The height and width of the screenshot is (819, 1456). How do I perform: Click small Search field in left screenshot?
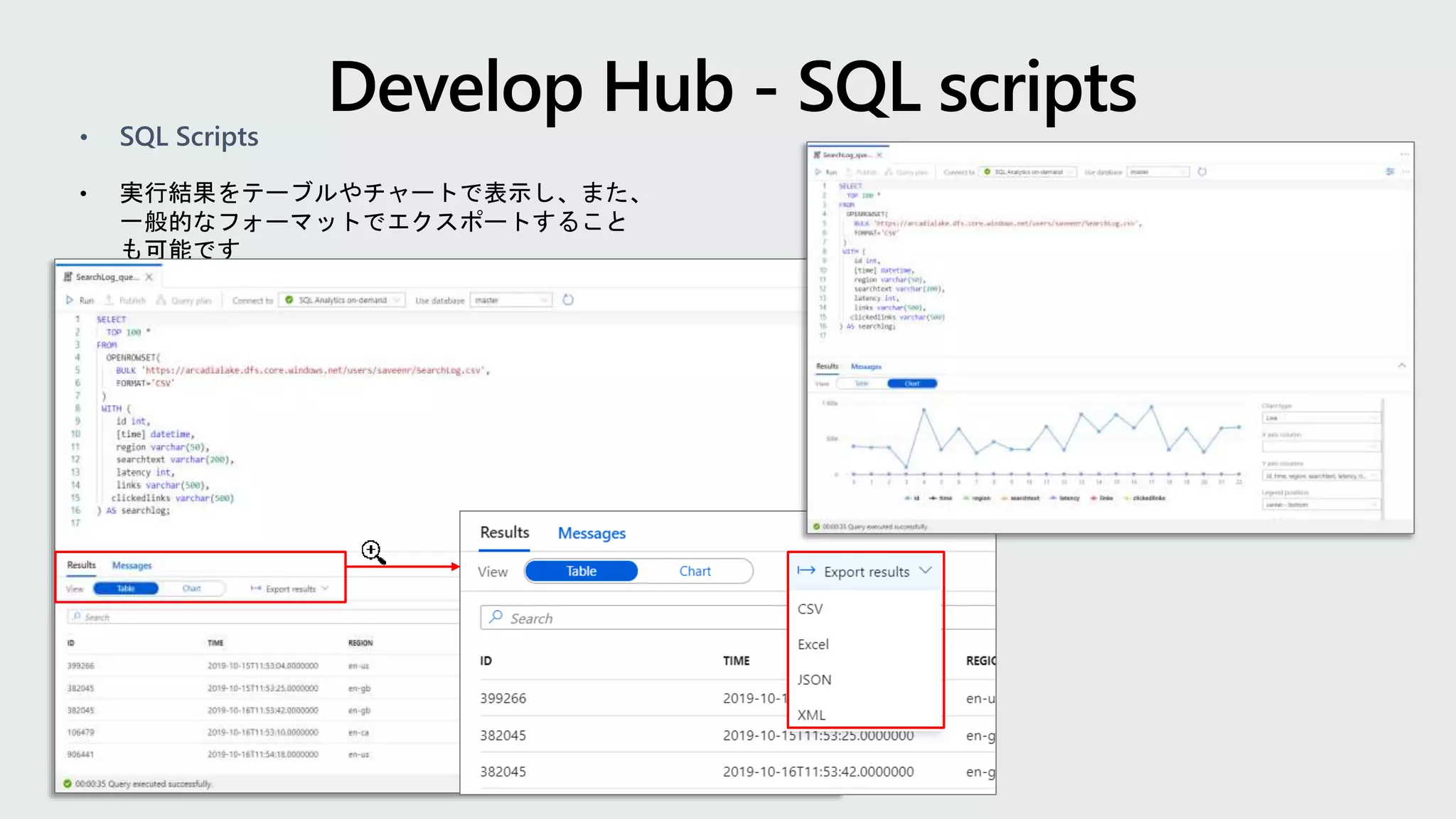[263, 617]
